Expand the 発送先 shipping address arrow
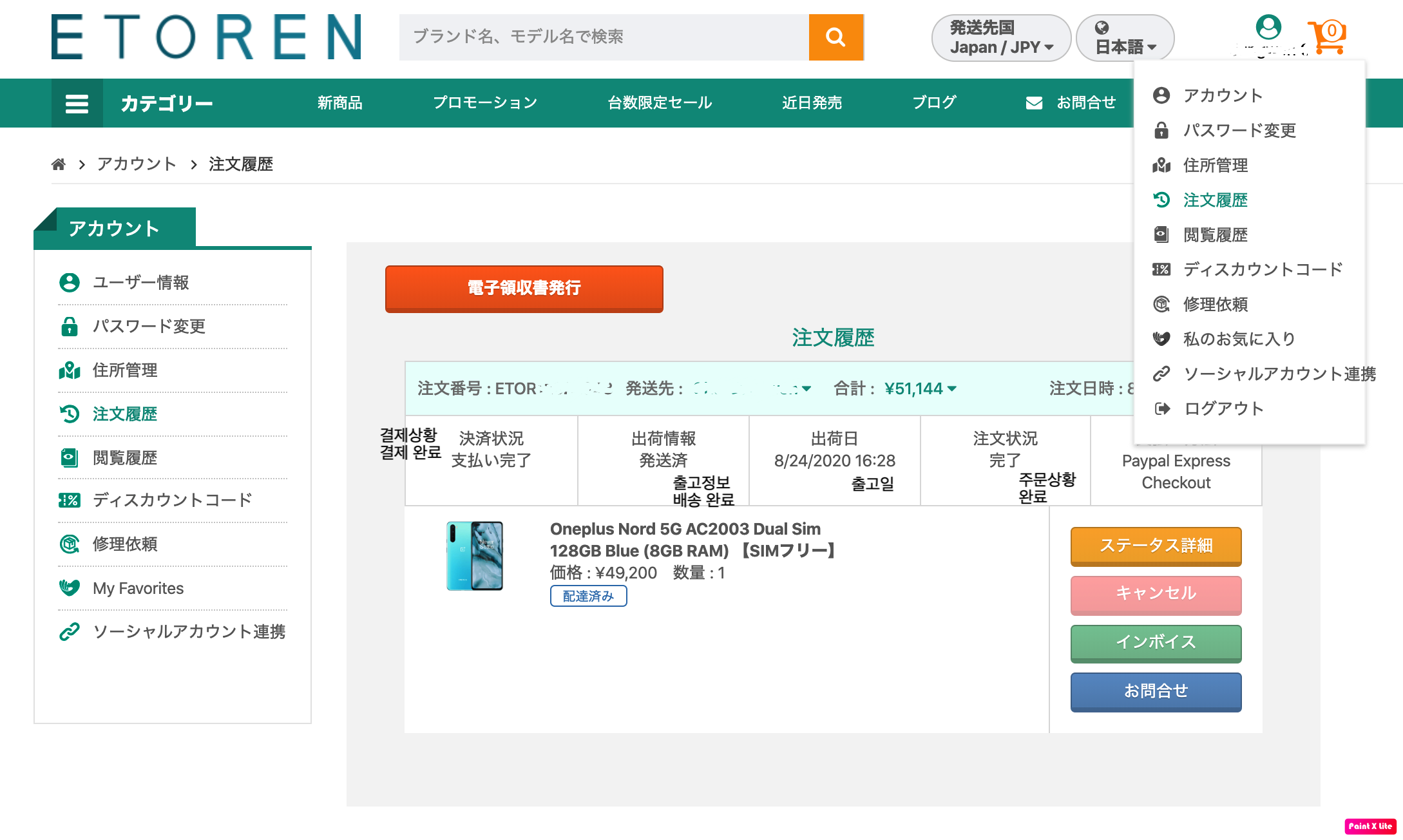 click(806, 388)
